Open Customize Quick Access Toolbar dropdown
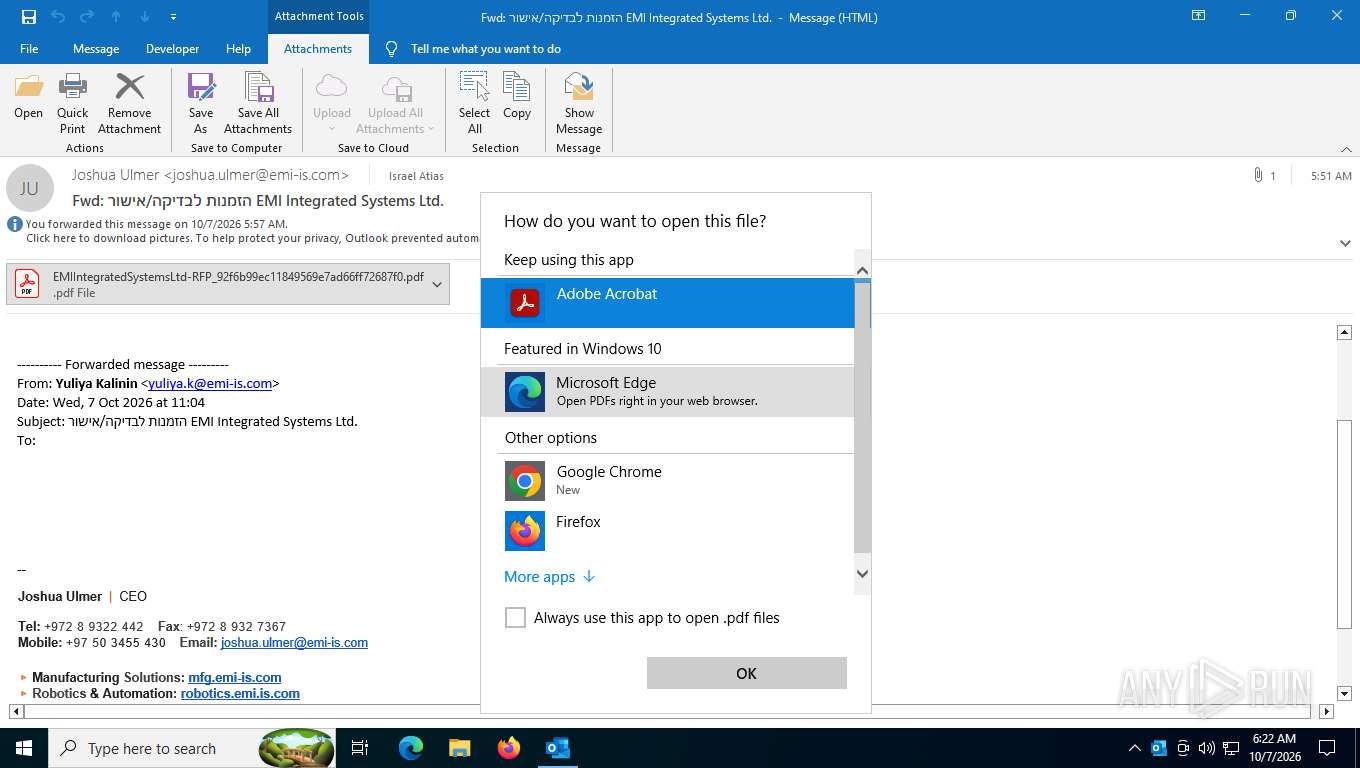 (x=173, y=17)
